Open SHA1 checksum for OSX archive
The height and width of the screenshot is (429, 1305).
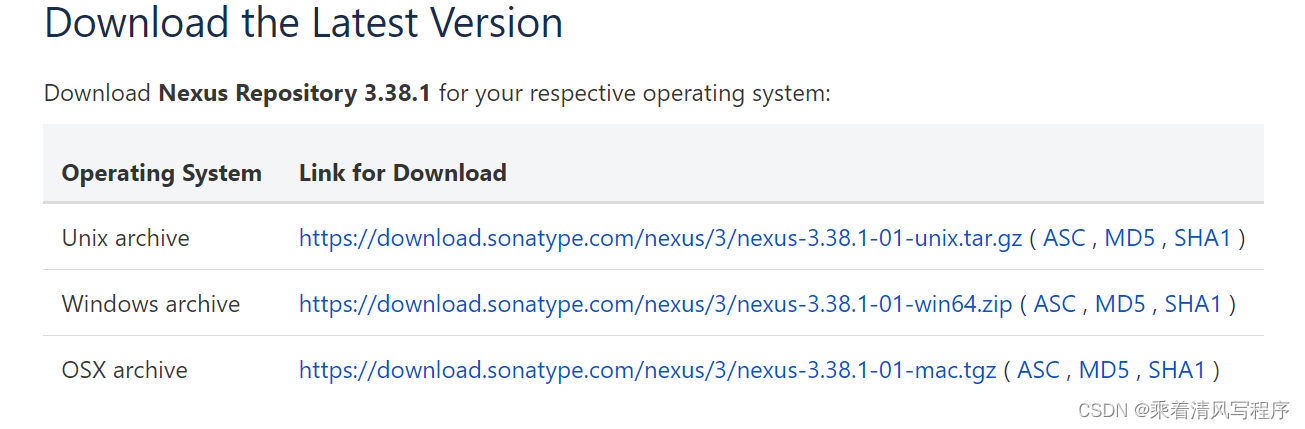coord(1177,370)
